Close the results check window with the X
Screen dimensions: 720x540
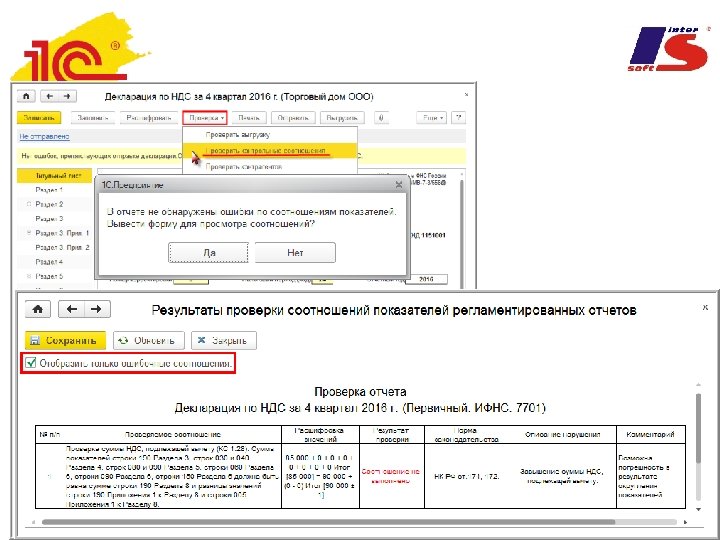705,307
